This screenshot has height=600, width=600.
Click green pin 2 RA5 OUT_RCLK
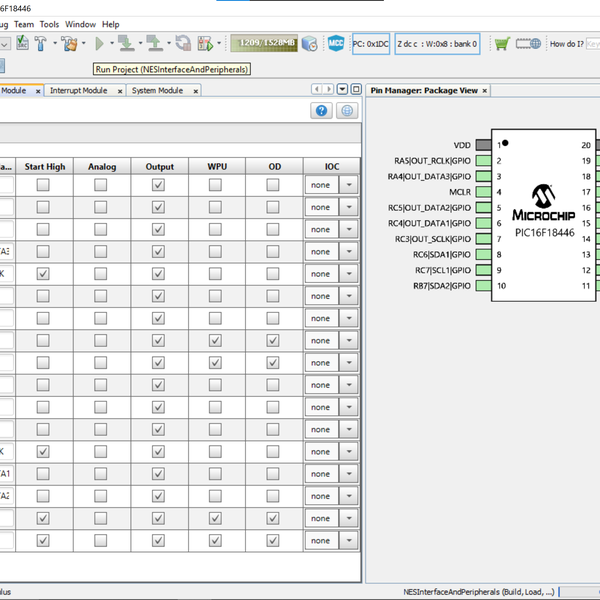tap(482, 161)
